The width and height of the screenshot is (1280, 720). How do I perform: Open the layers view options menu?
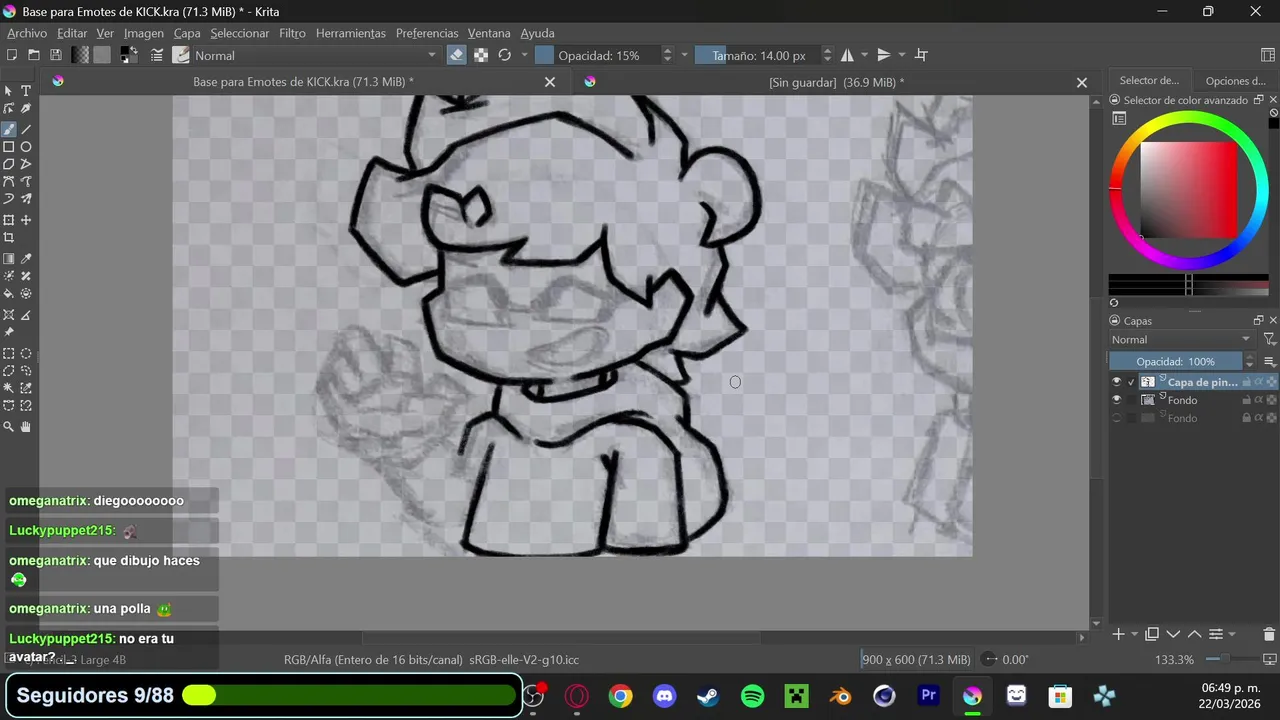[1270, 361]
